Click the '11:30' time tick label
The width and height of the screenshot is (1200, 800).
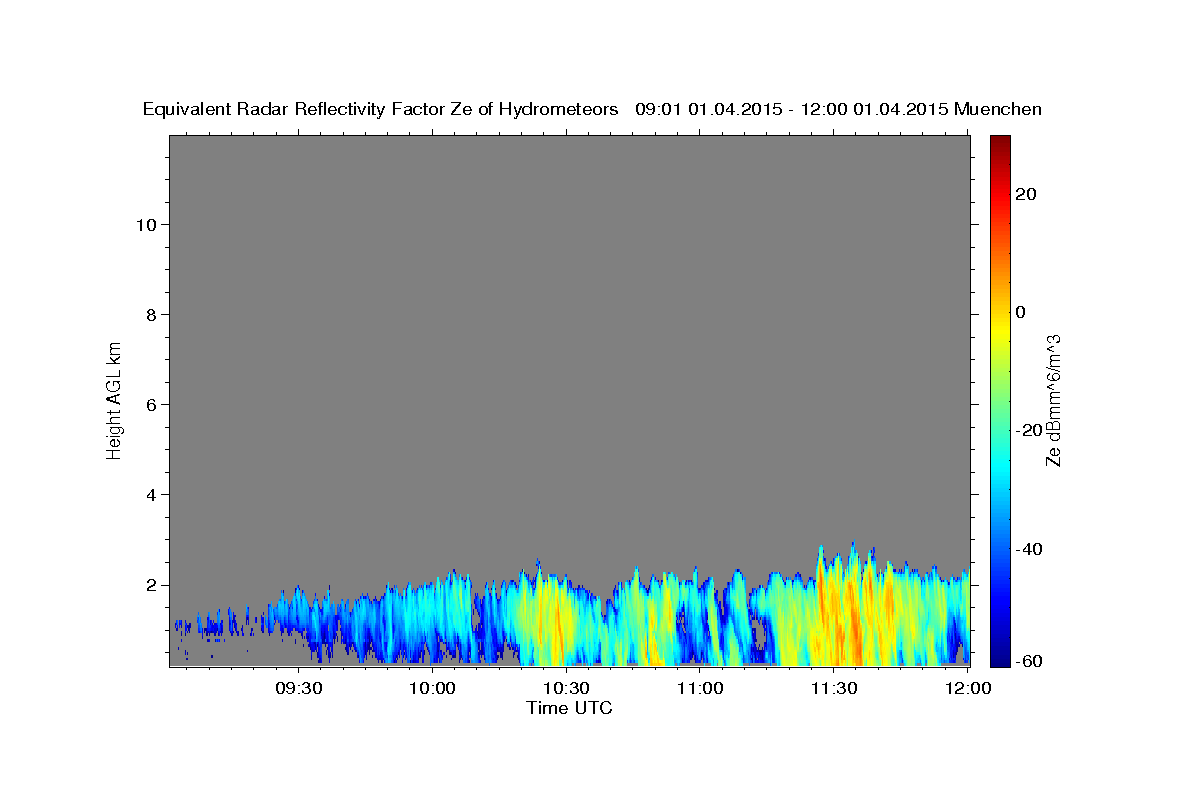tap(833, 688)
